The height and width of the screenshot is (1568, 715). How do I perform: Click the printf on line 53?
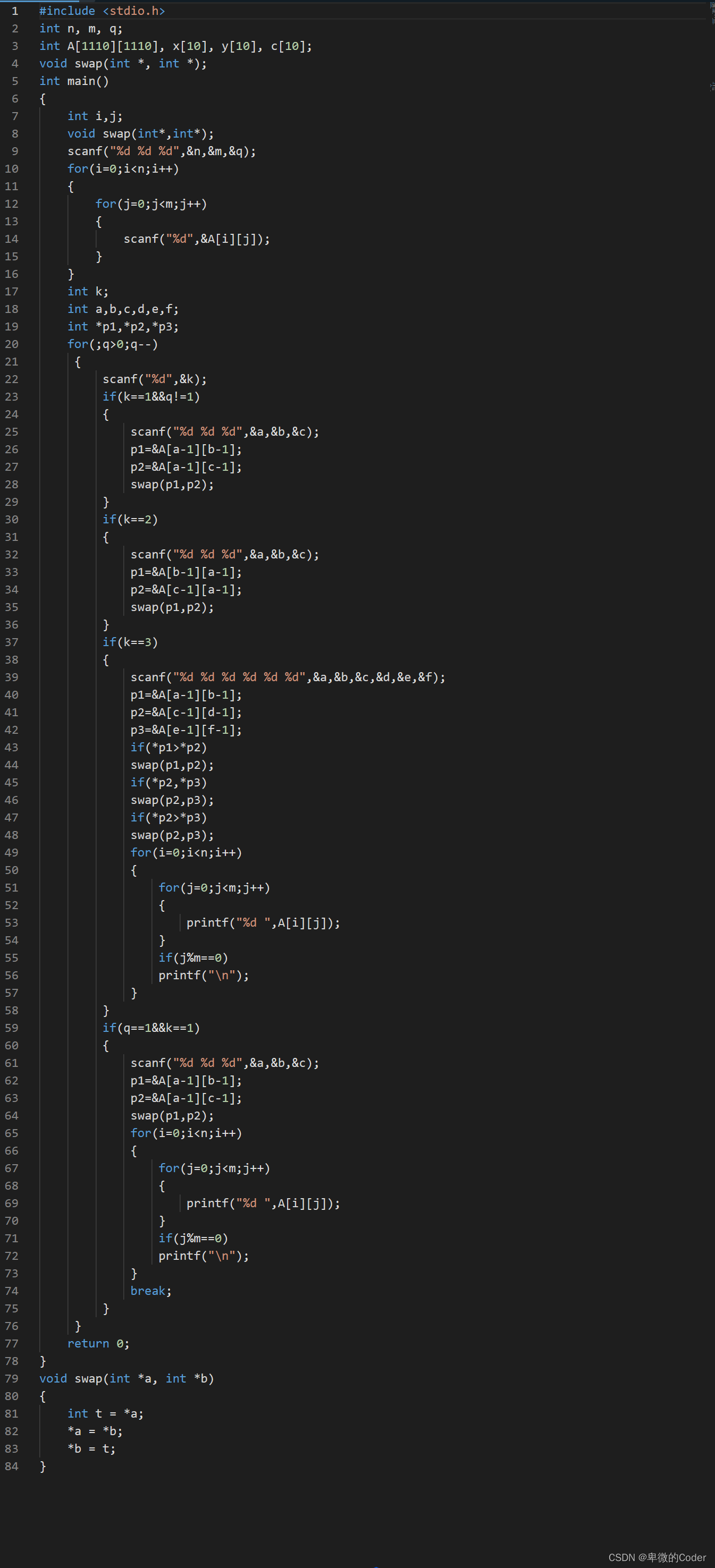264,923
